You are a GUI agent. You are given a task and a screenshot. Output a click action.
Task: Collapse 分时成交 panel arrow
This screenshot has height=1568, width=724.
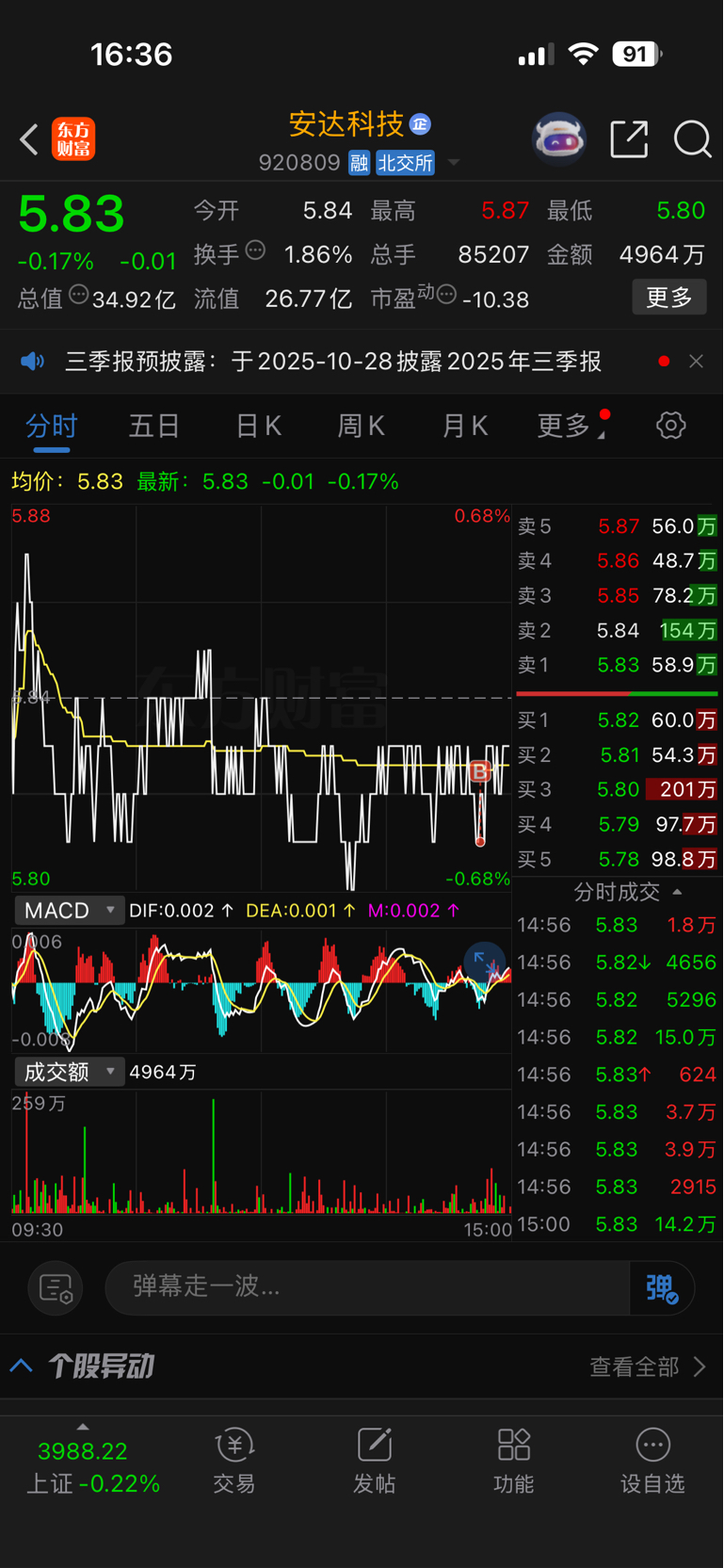click(677, 892)
